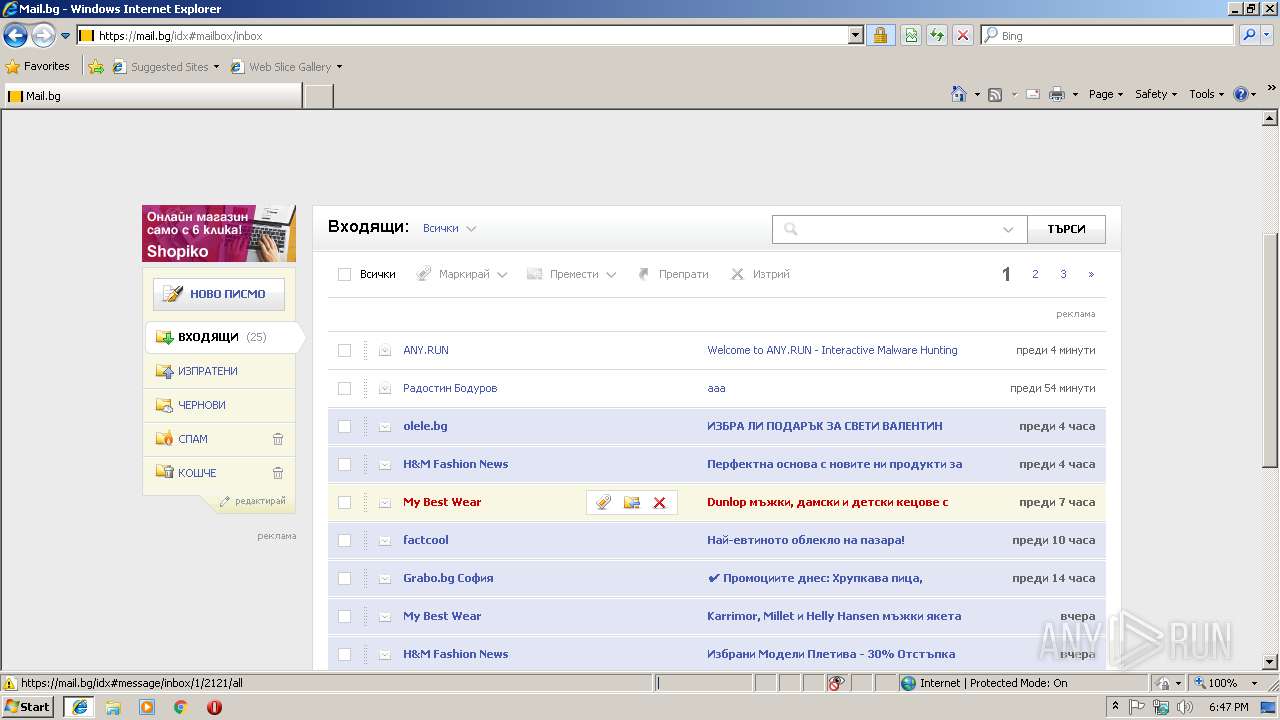Open the Маркирай dropdown
The image size is (1280, 720).
tap(462, 274)
